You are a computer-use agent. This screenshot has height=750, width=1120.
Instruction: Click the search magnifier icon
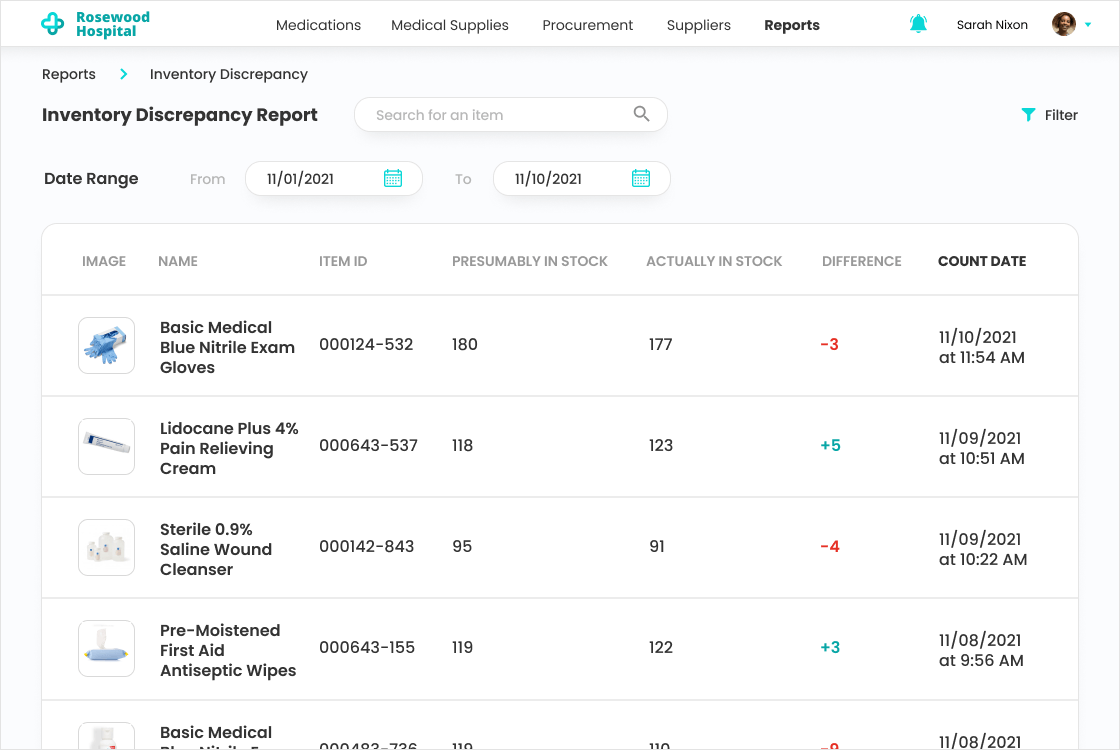tap(641, 114)
